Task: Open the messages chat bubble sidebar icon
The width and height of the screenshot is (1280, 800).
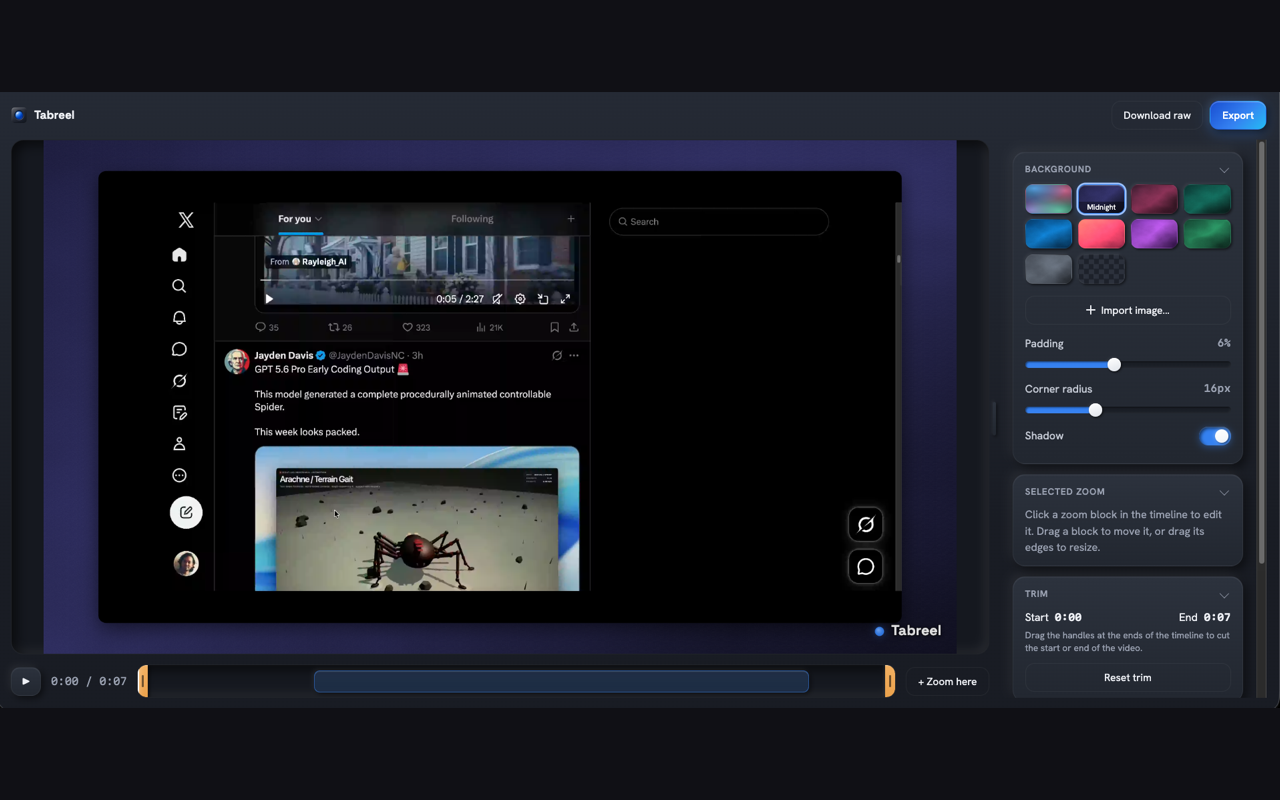Action: pyautogui.click(x=179, y=349)
